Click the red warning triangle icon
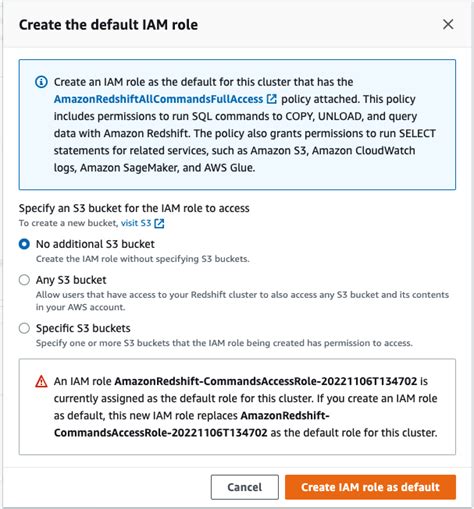Viewport: 474px width, 509px height. [x=41, y=381]
